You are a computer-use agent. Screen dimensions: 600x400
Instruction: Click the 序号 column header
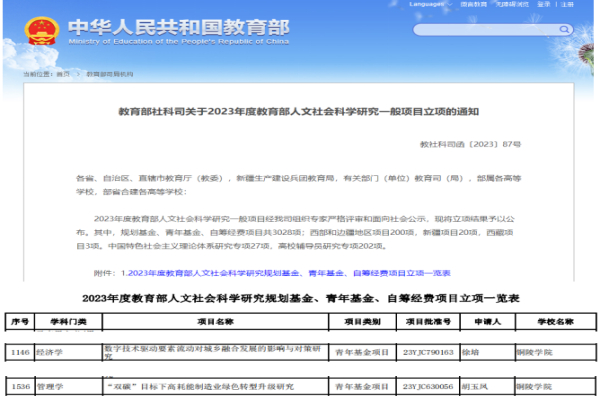(x=20, y=322)
